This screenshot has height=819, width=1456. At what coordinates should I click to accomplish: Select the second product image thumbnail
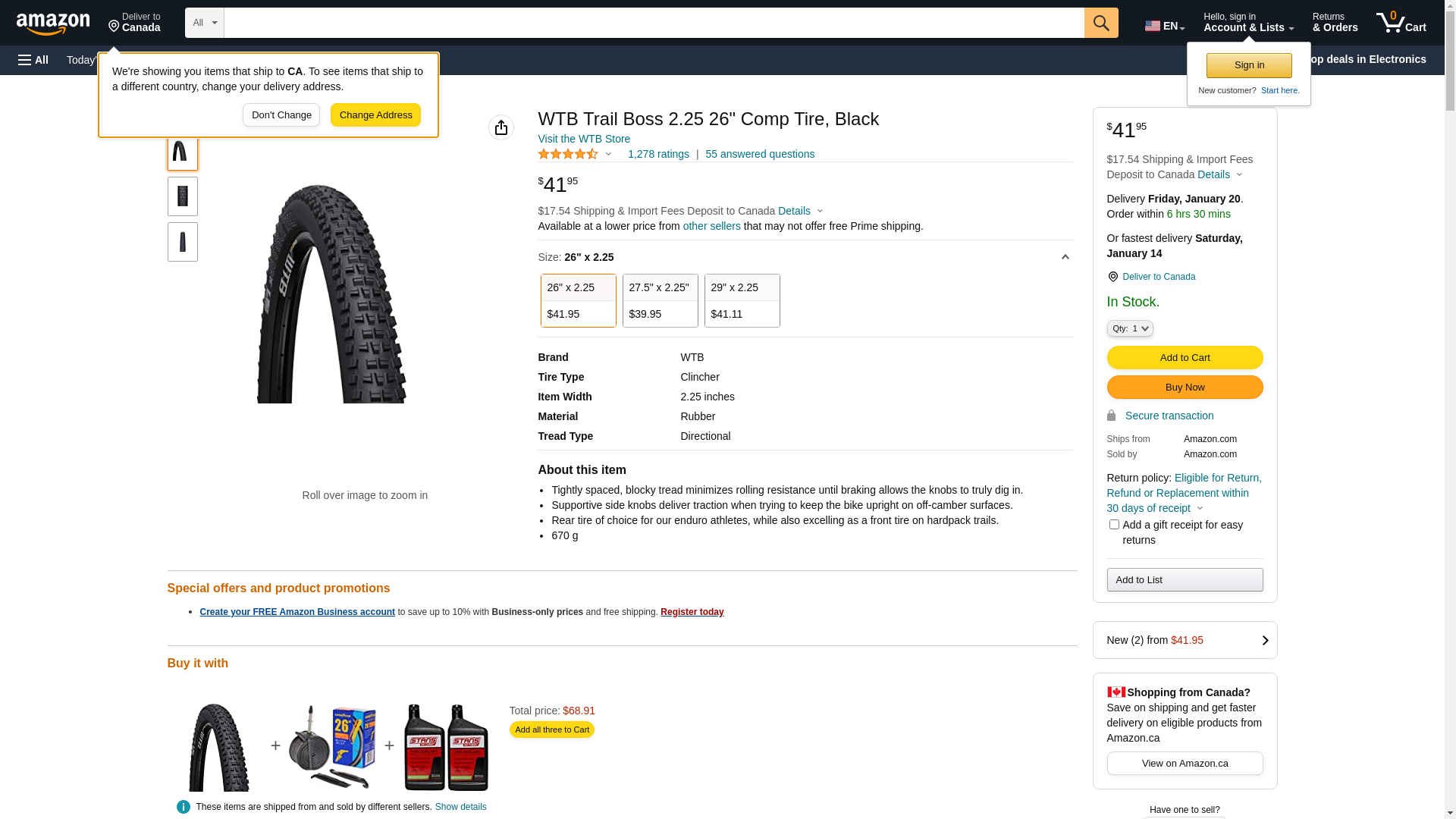183,196
